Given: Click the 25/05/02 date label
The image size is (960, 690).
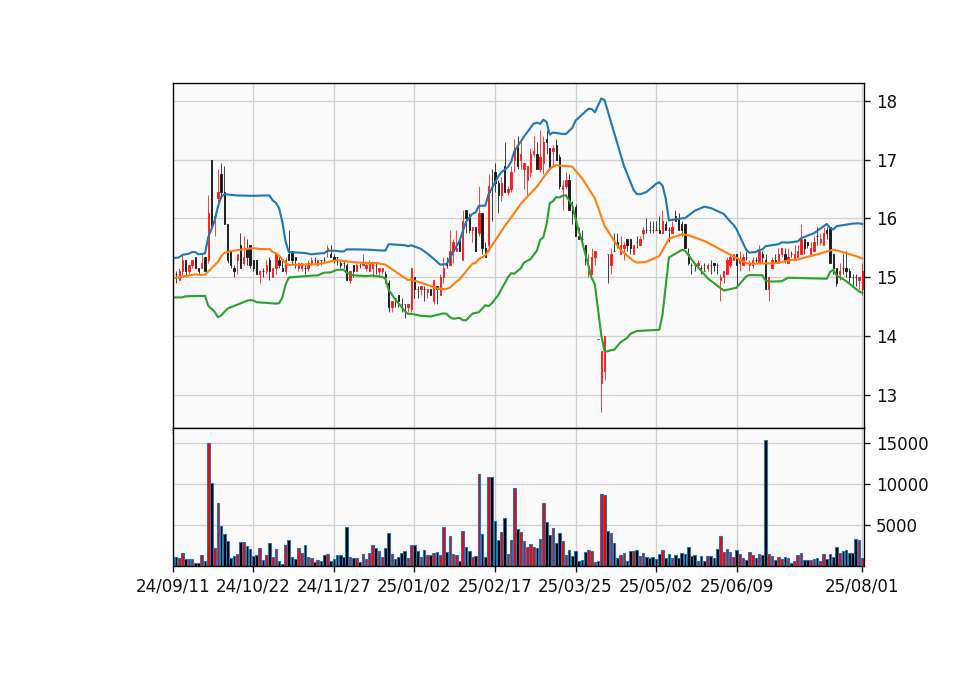Looking at the screenshot, I should click(656, 586).
